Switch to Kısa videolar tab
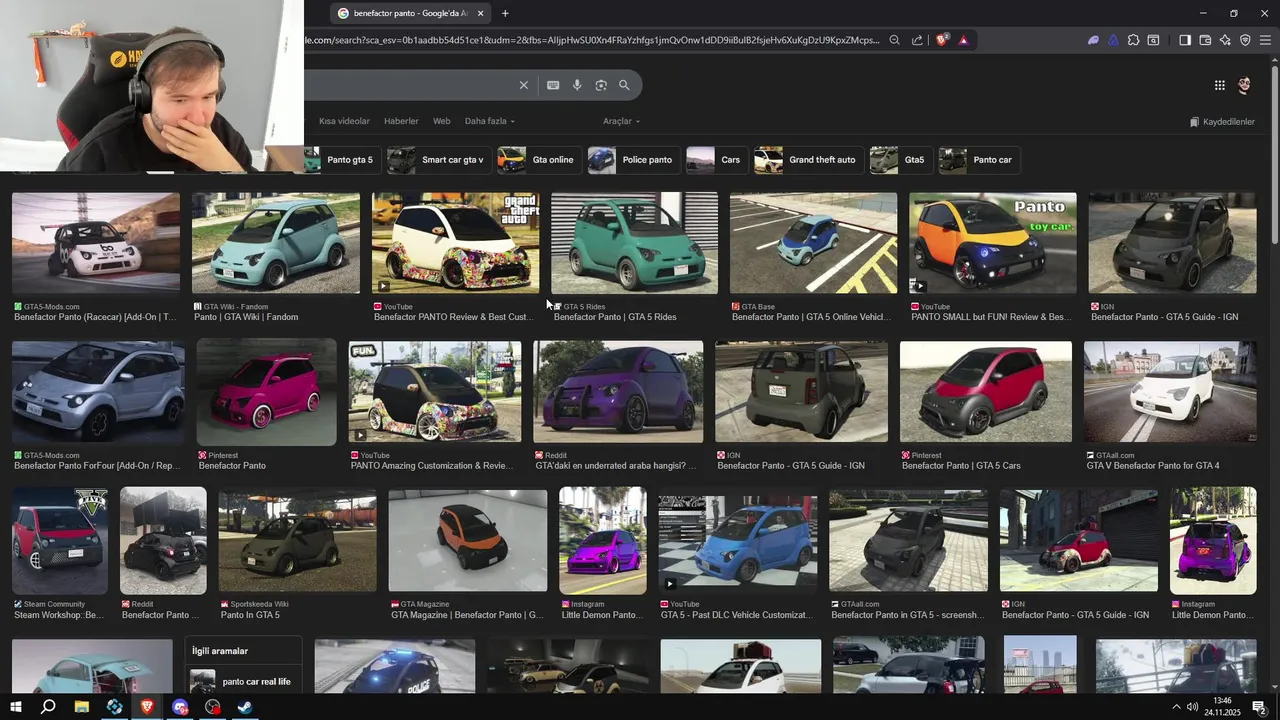Viewport: 1280px width, 720px height. 344,121
